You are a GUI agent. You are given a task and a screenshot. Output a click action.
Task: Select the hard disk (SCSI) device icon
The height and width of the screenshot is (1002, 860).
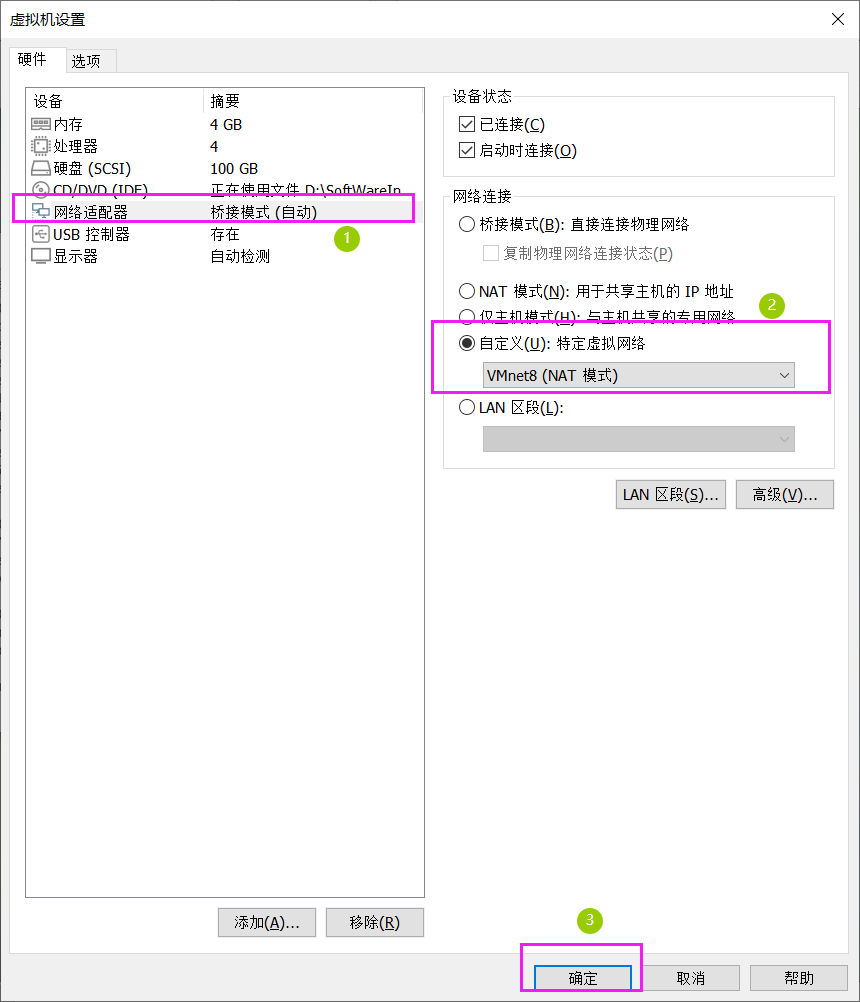(x=40, y=168)
